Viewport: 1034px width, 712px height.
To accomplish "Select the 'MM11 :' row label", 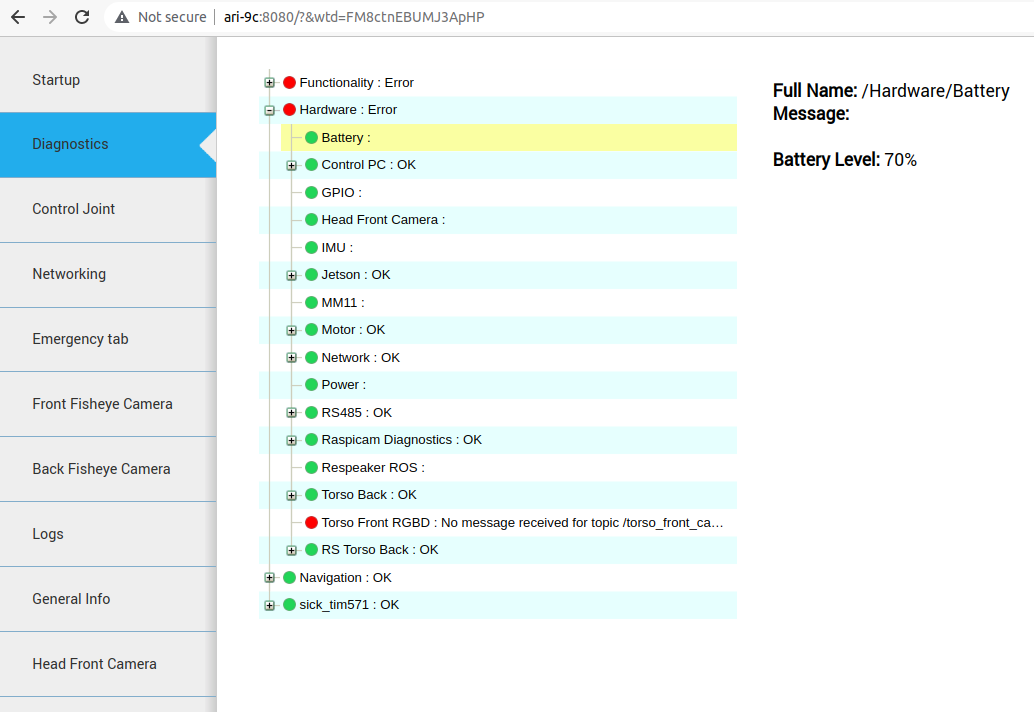I will click(343, 303).
